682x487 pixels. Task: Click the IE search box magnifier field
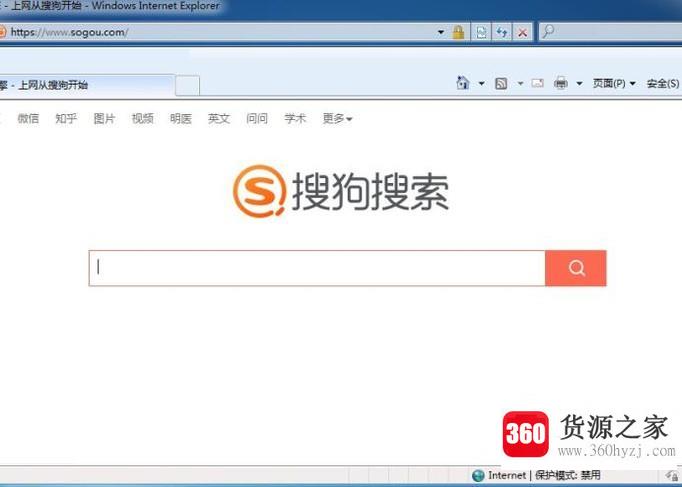[611, 32]
